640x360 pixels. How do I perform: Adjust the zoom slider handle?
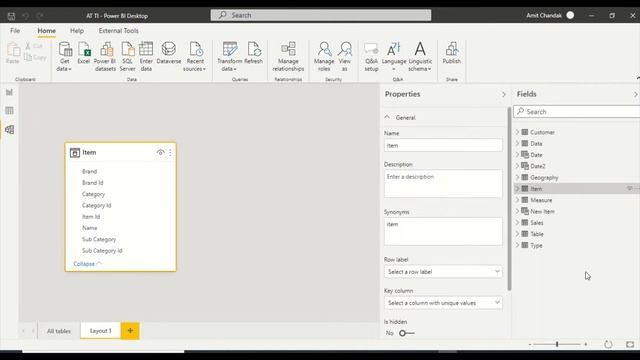click(x=557, y=344)
